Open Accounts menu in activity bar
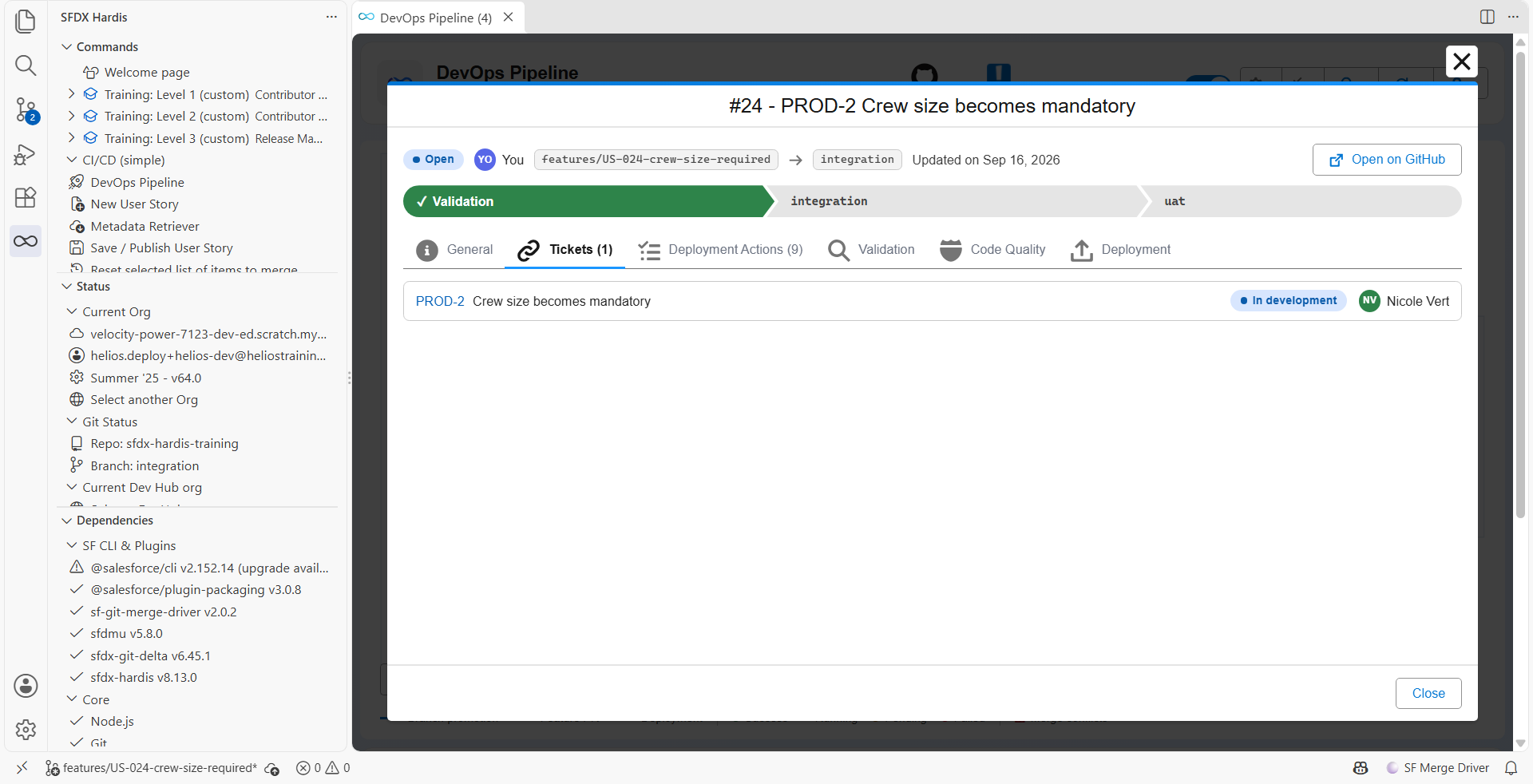Image resolution: width=1533 pixels, height=784 pixels. 26,685
